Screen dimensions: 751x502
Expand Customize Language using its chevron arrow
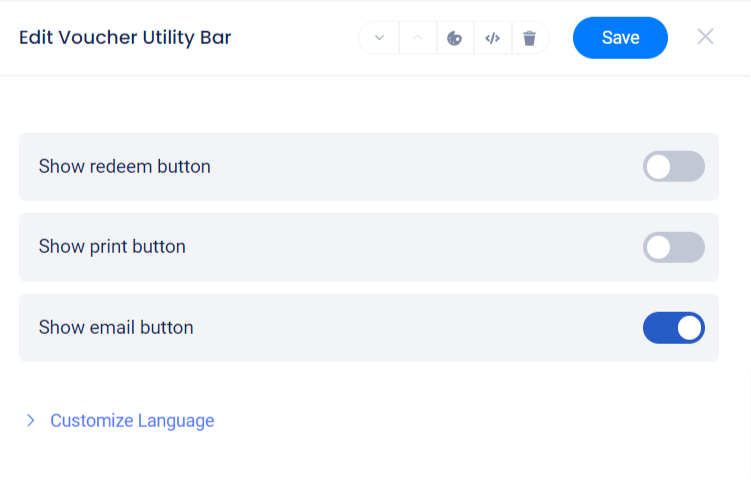pyautogui.click(x=31, y=420)
